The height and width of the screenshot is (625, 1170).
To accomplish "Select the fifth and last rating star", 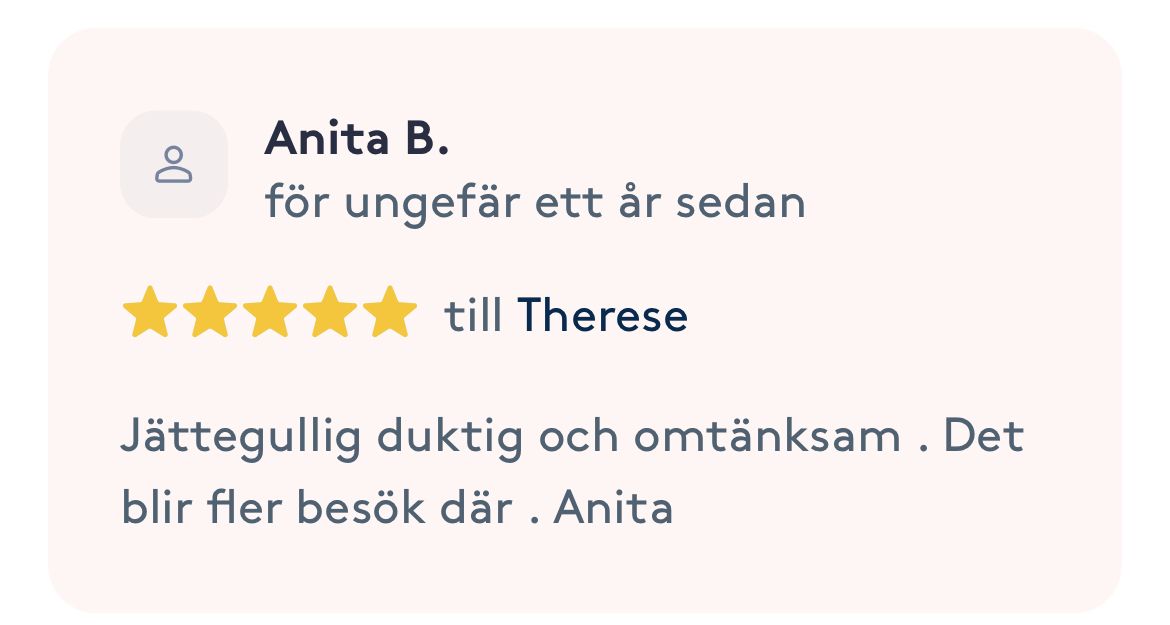I will (390, 312).
